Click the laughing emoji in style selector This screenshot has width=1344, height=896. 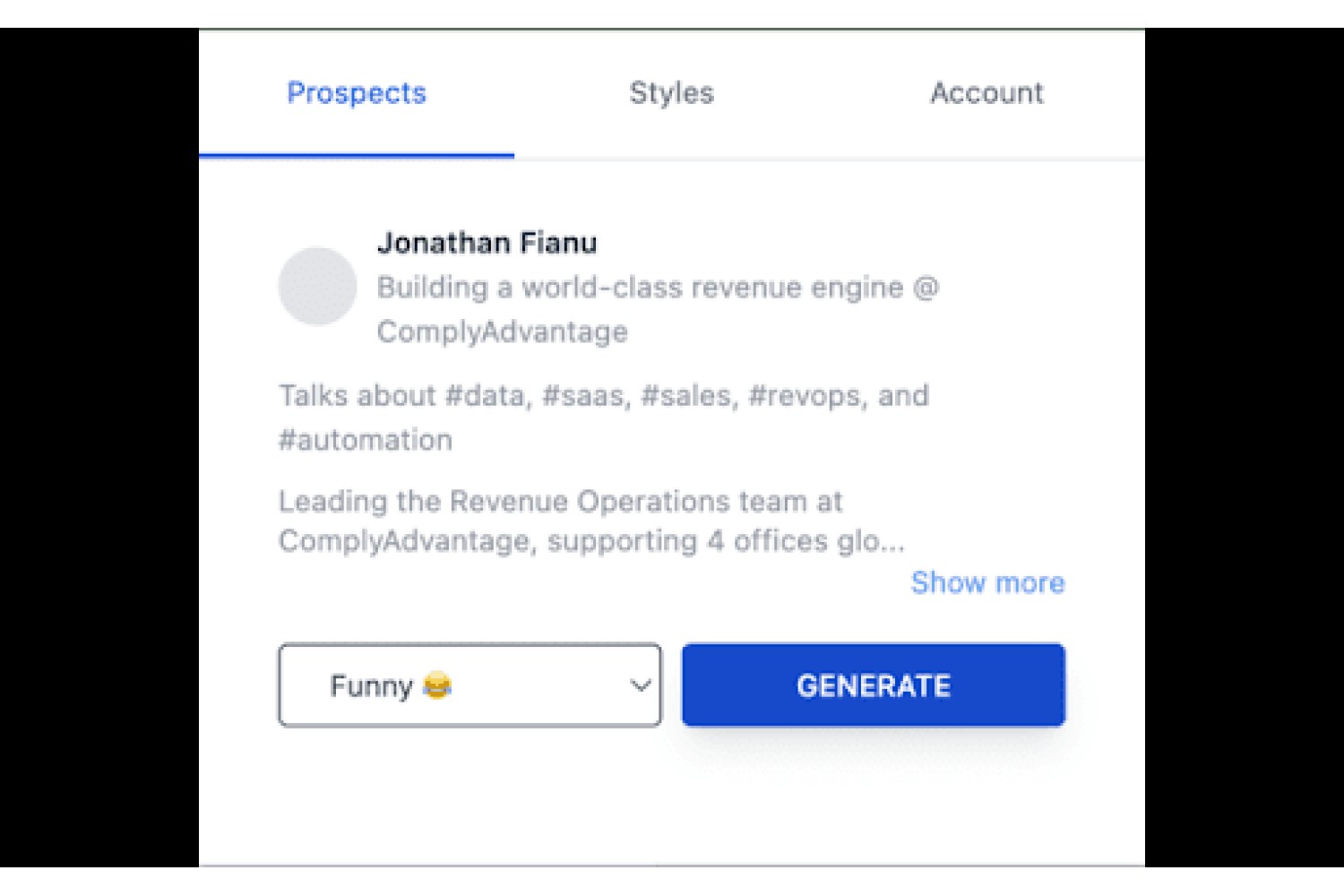point(437,685)
